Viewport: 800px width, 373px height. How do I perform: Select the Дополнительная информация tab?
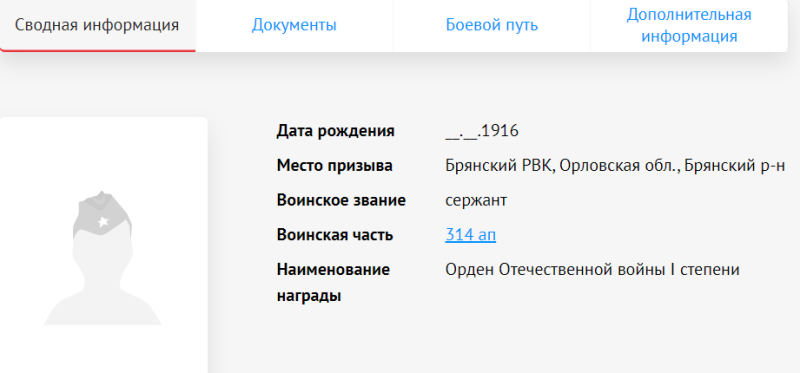point(689,26)
